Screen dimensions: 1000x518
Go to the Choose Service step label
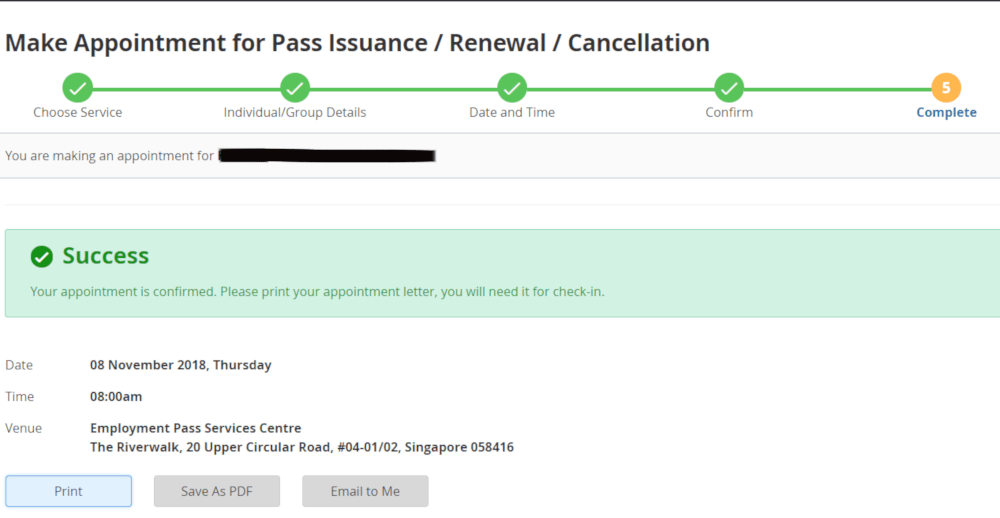(78, 112)
